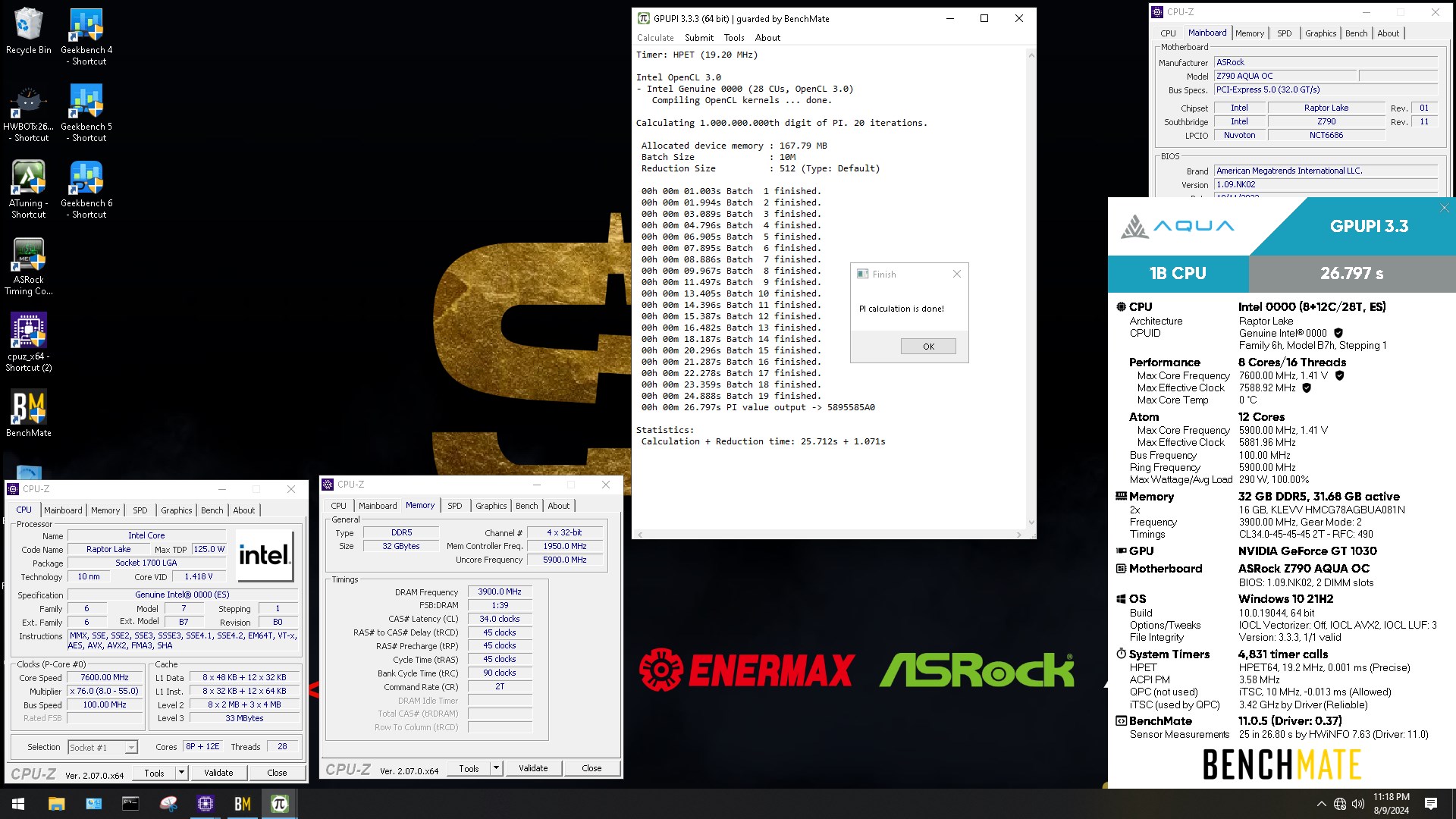1456x819 pixels.
Task: Click the GPUPI horizontal scrollbar
Action: 829,535
